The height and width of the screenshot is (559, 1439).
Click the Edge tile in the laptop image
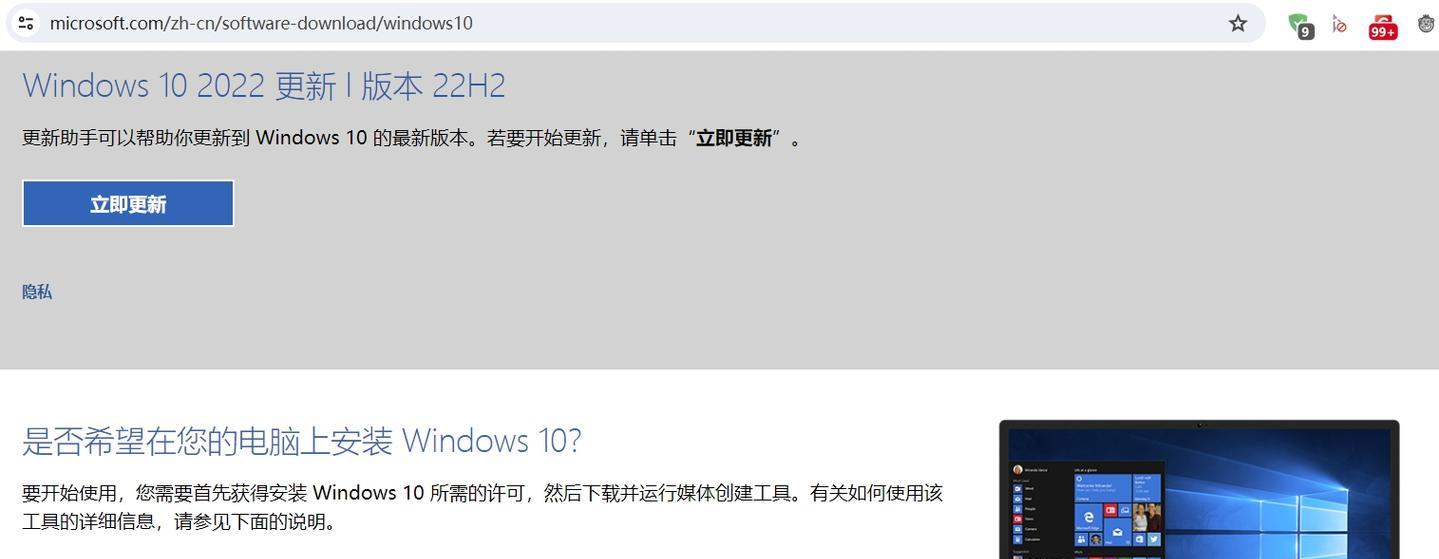click(1089, 517)
